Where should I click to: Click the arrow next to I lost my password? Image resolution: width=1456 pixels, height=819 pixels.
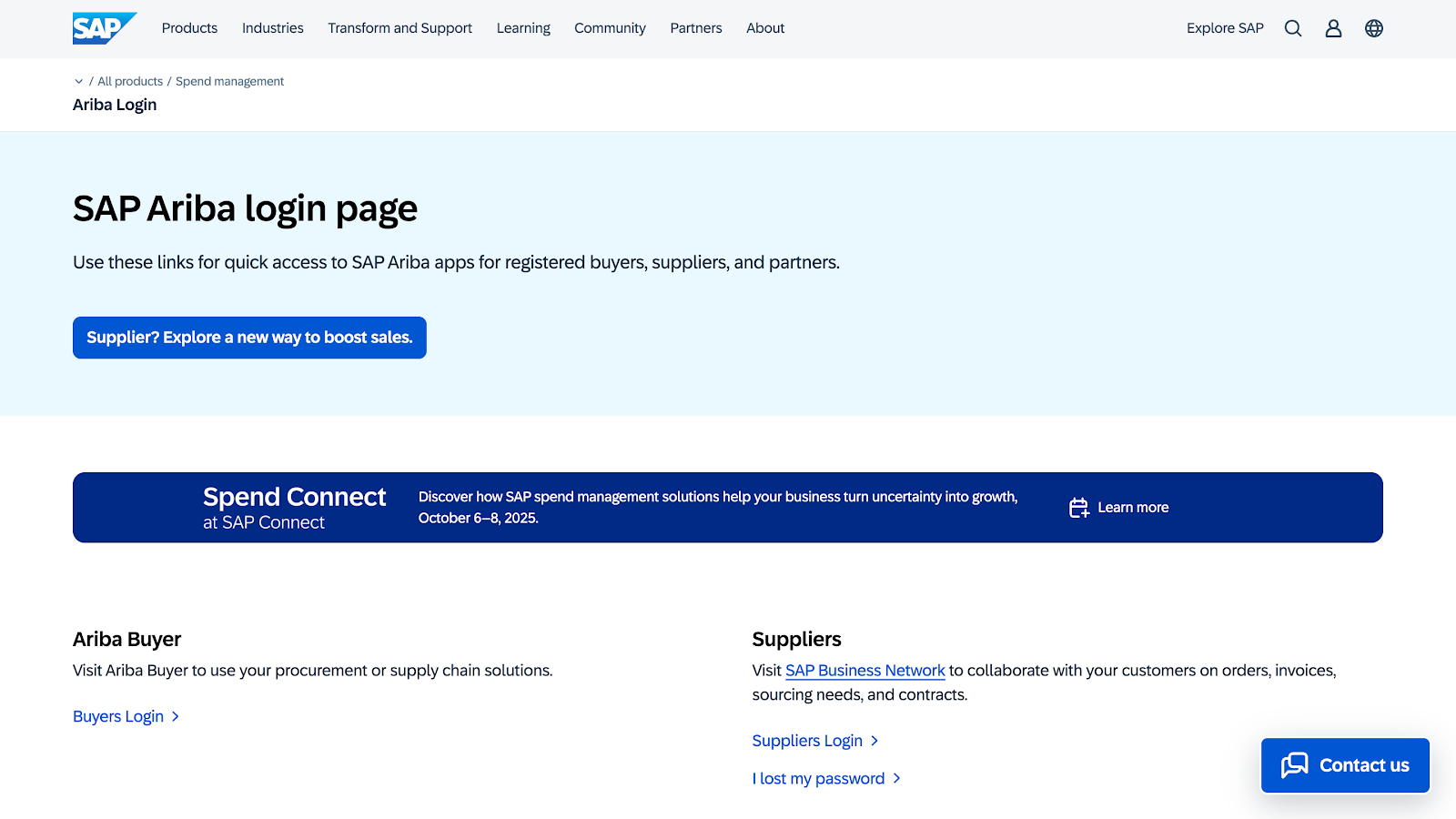coord(896,778)
